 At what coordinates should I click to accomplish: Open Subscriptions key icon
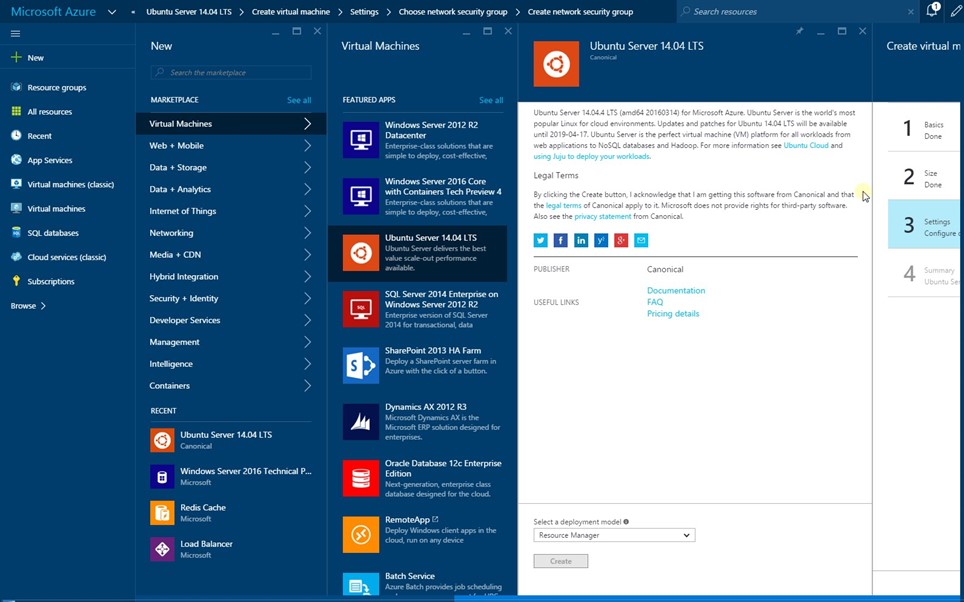tap(16, 281)
